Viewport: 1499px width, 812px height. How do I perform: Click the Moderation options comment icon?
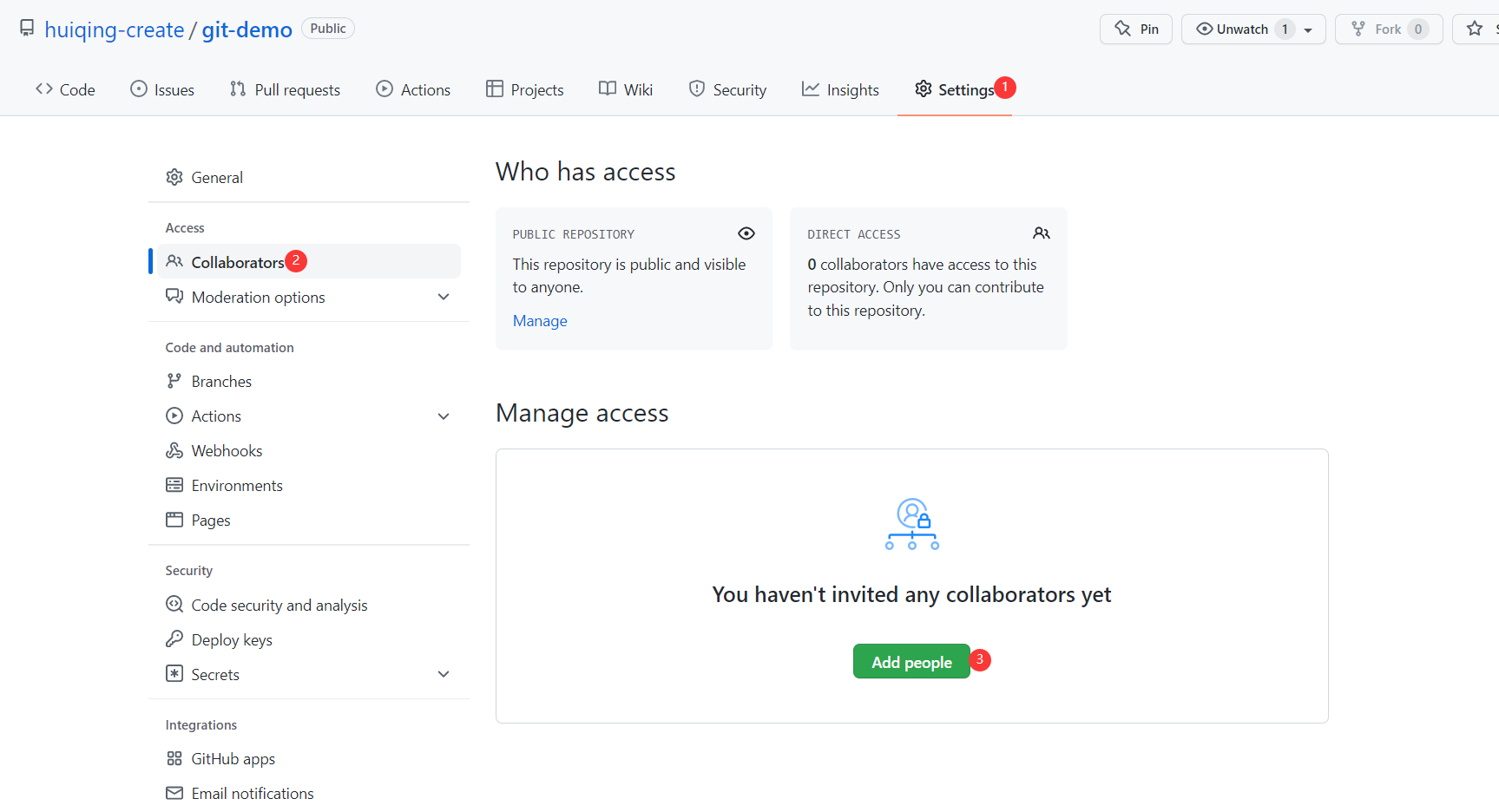pyautogui.click(x=174, y=296)
